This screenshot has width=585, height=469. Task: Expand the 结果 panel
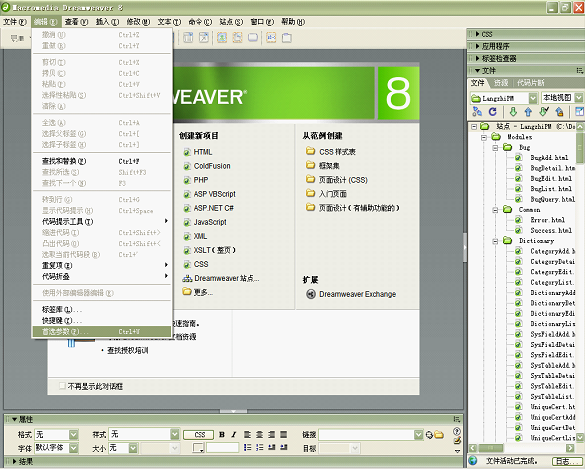pyautogui.click(x=15, y=462)
